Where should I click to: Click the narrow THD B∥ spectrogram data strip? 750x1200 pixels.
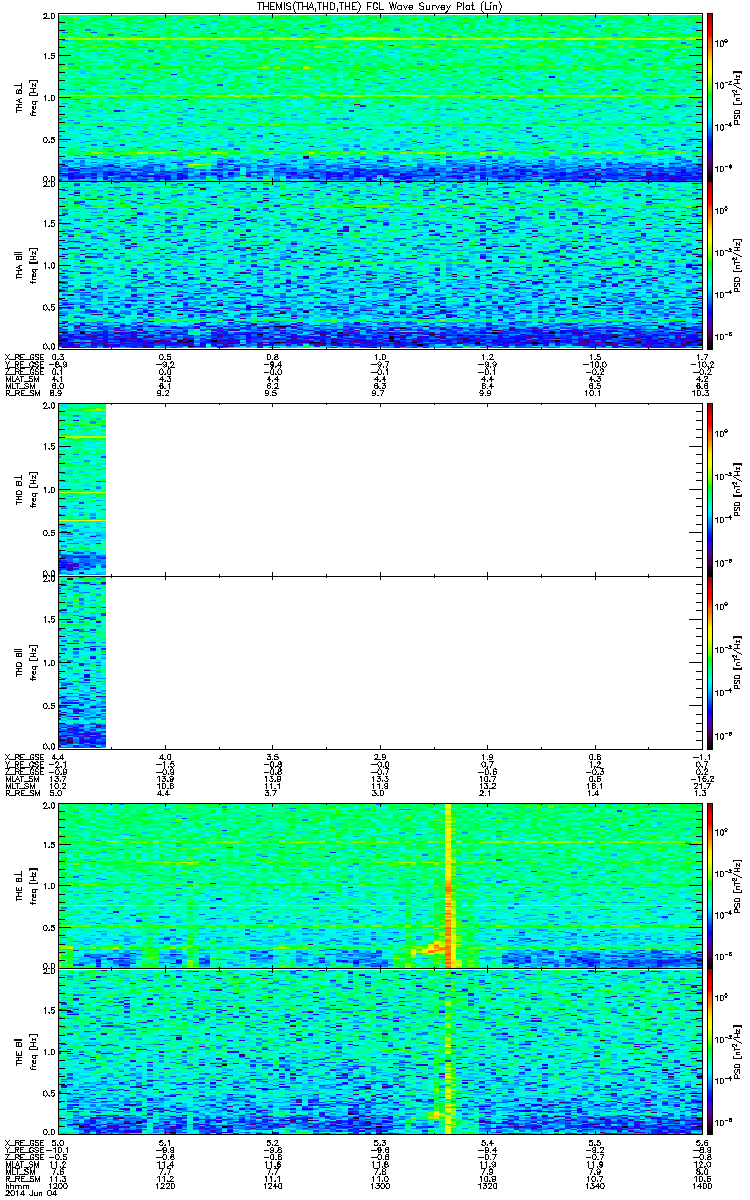[x=82, y=661]
